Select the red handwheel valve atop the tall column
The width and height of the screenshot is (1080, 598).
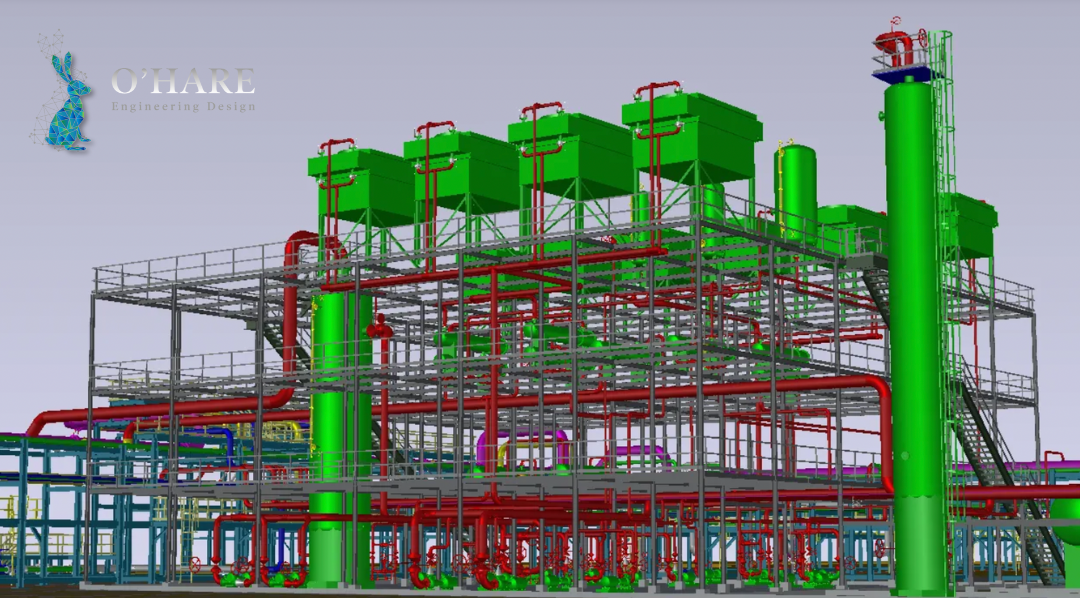click(x=923, y=39)
